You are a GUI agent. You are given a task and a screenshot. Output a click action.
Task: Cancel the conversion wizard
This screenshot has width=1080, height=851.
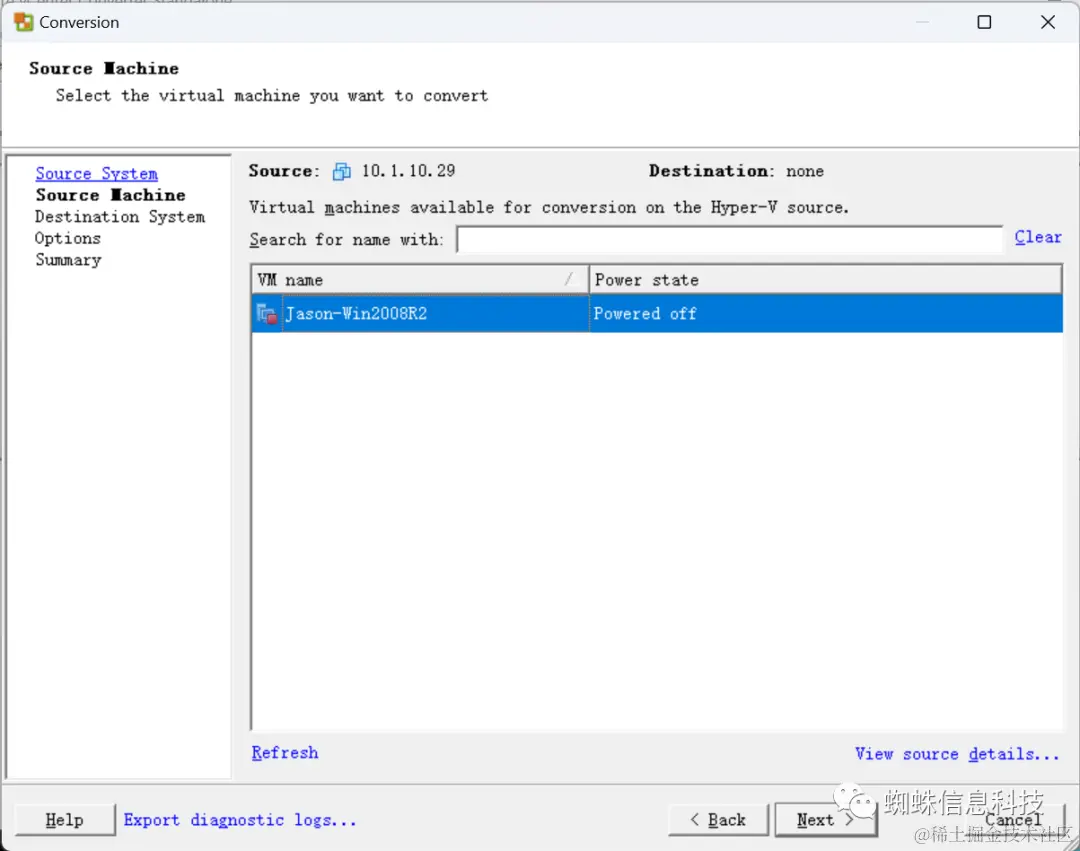(1012, 820)
